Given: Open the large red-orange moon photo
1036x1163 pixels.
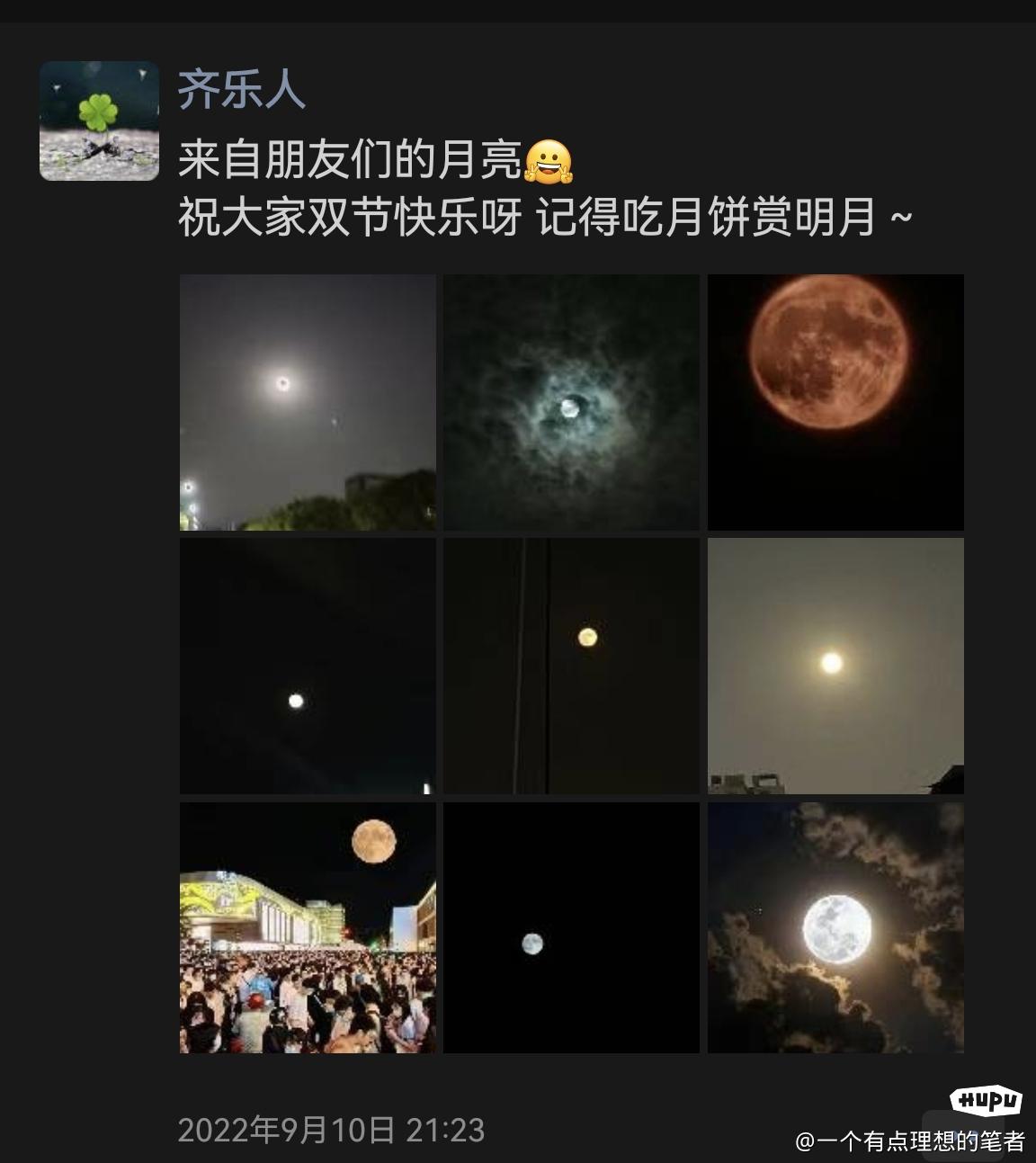Looking at the screenshot, I should pos(835,402).
